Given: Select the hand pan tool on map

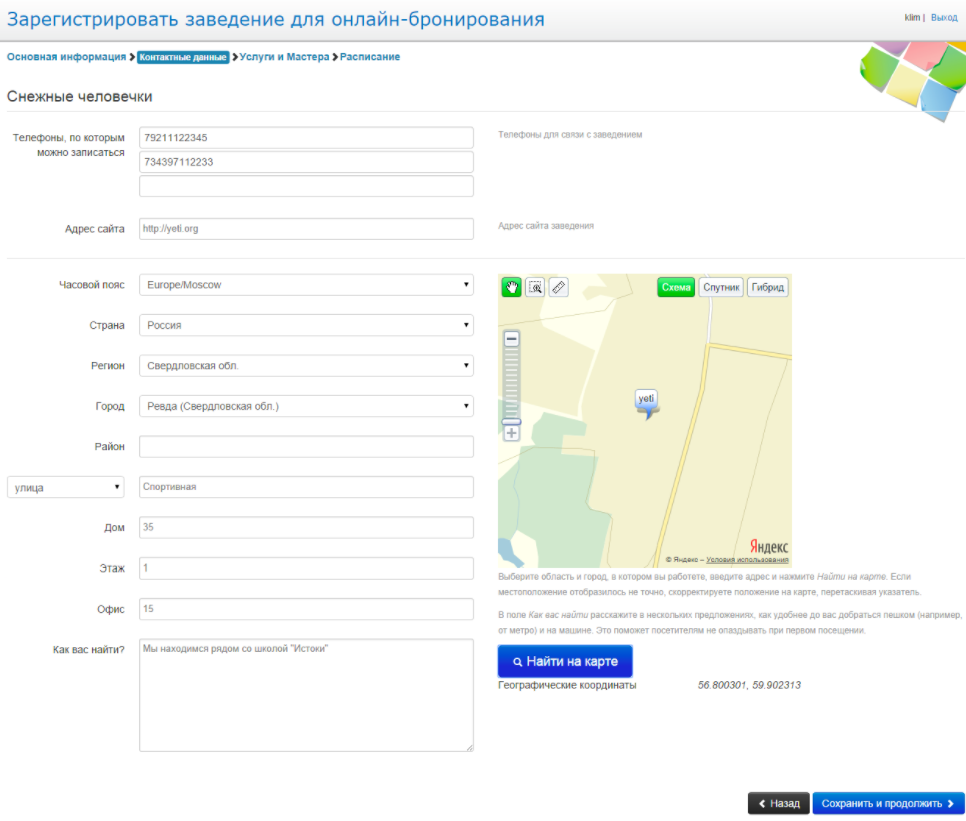Looking at the screenshot, I should click(511, 287).
